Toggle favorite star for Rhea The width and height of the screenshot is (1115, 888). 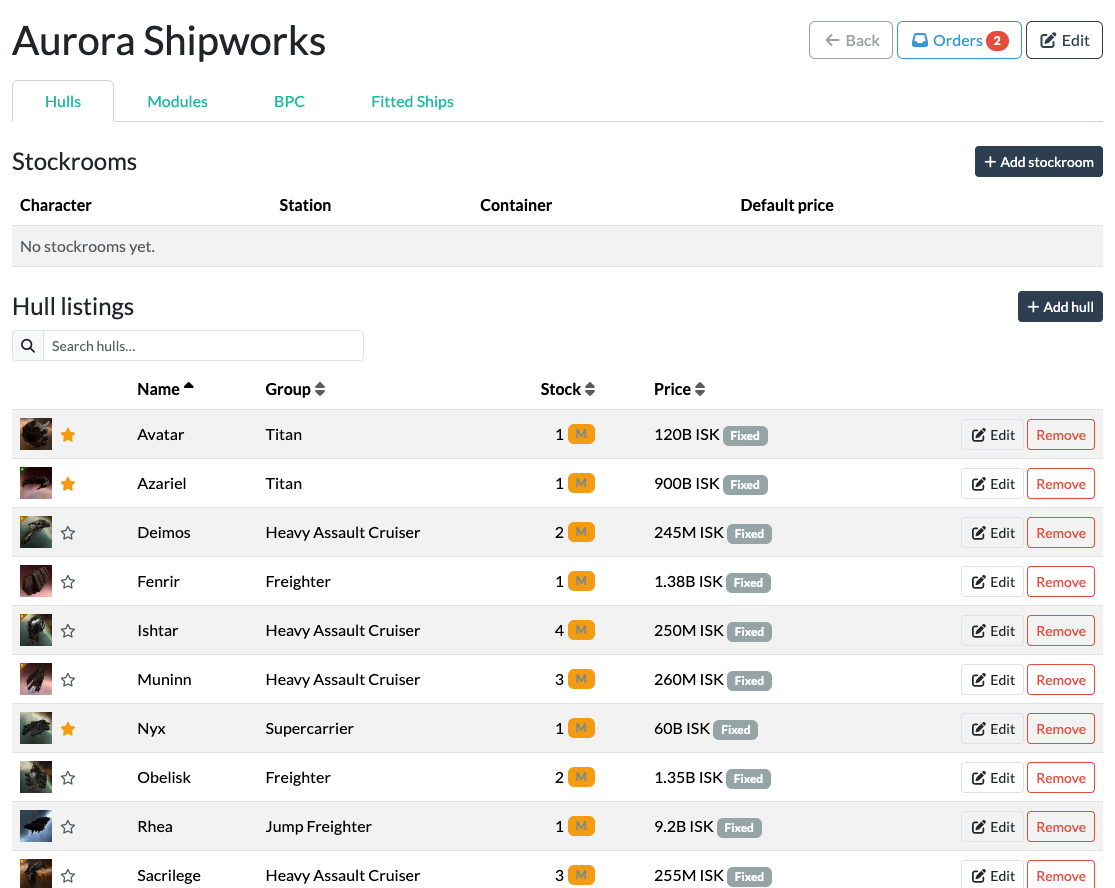pos(68,827)
